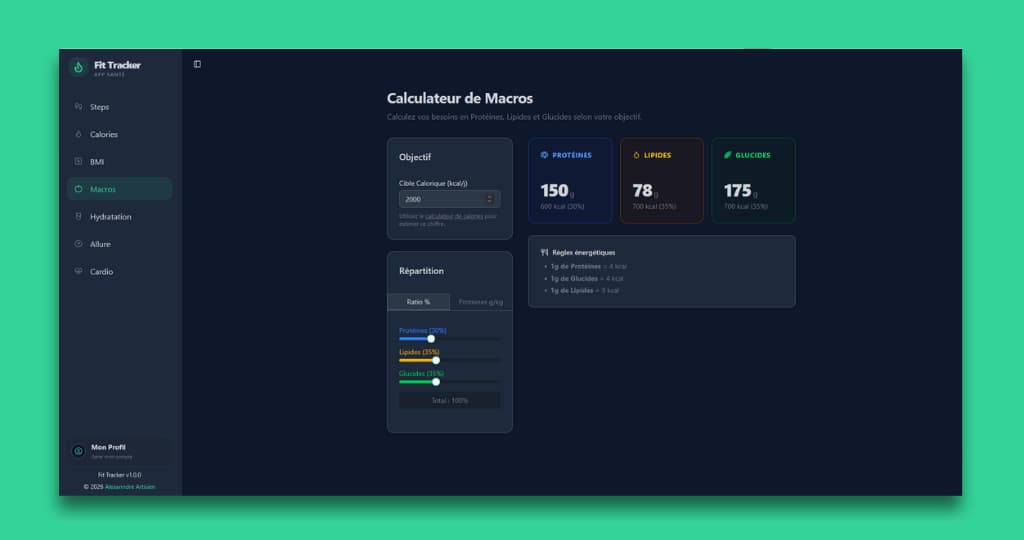The height and width of the screenshot is (540, 1024).
Task: Click the Règles énergétiques heading text
Action: 584,252
